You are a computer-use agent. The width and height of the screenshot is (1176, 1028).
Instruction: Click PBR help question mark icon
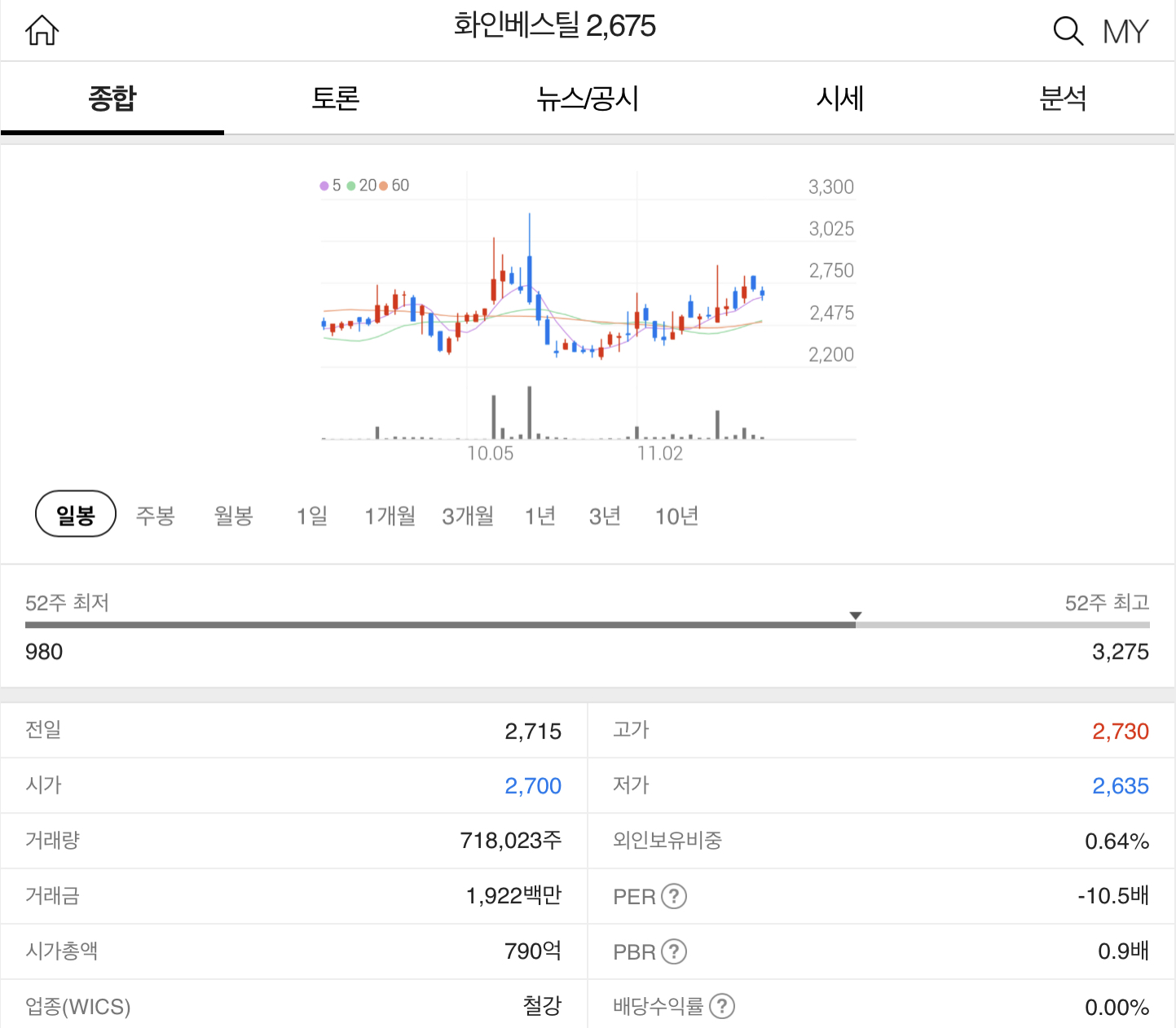(x=674, y=951)
